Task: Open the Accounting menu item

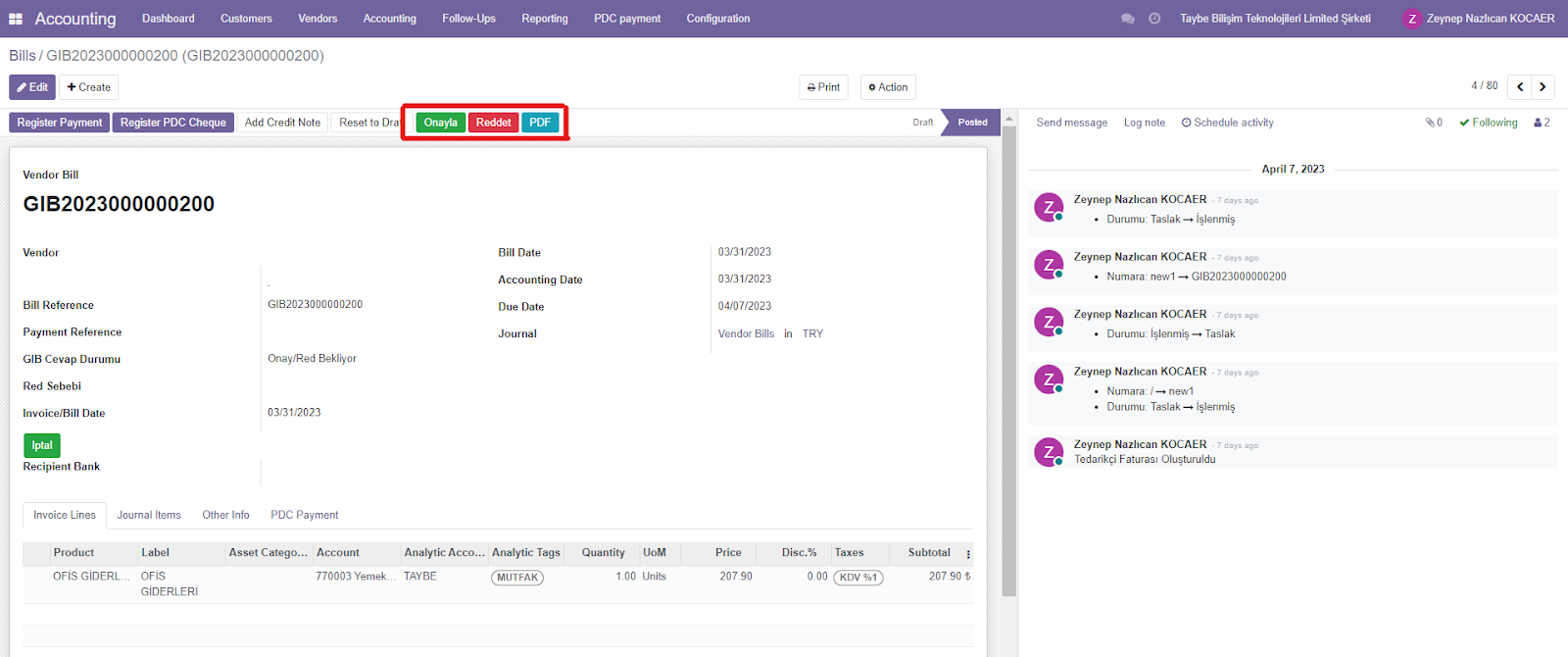Action: tap(390, 19)
